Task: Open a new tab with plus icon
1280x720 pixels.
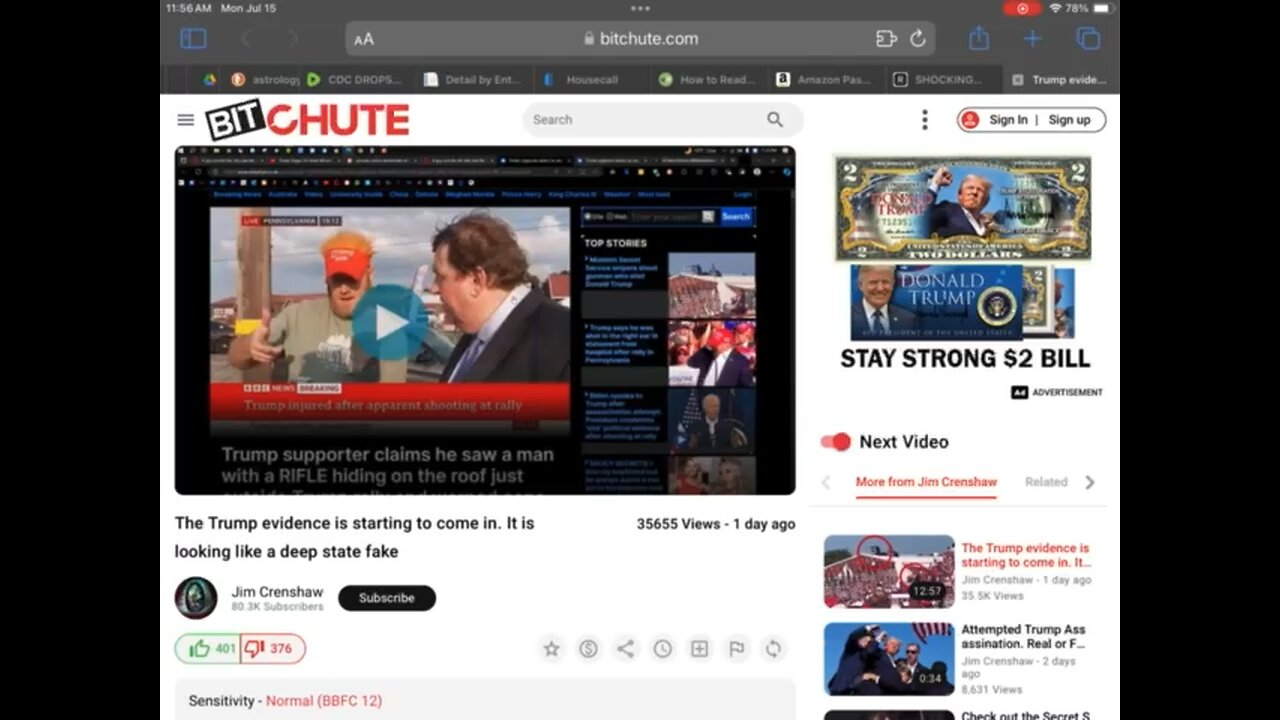Action: 1032,39
